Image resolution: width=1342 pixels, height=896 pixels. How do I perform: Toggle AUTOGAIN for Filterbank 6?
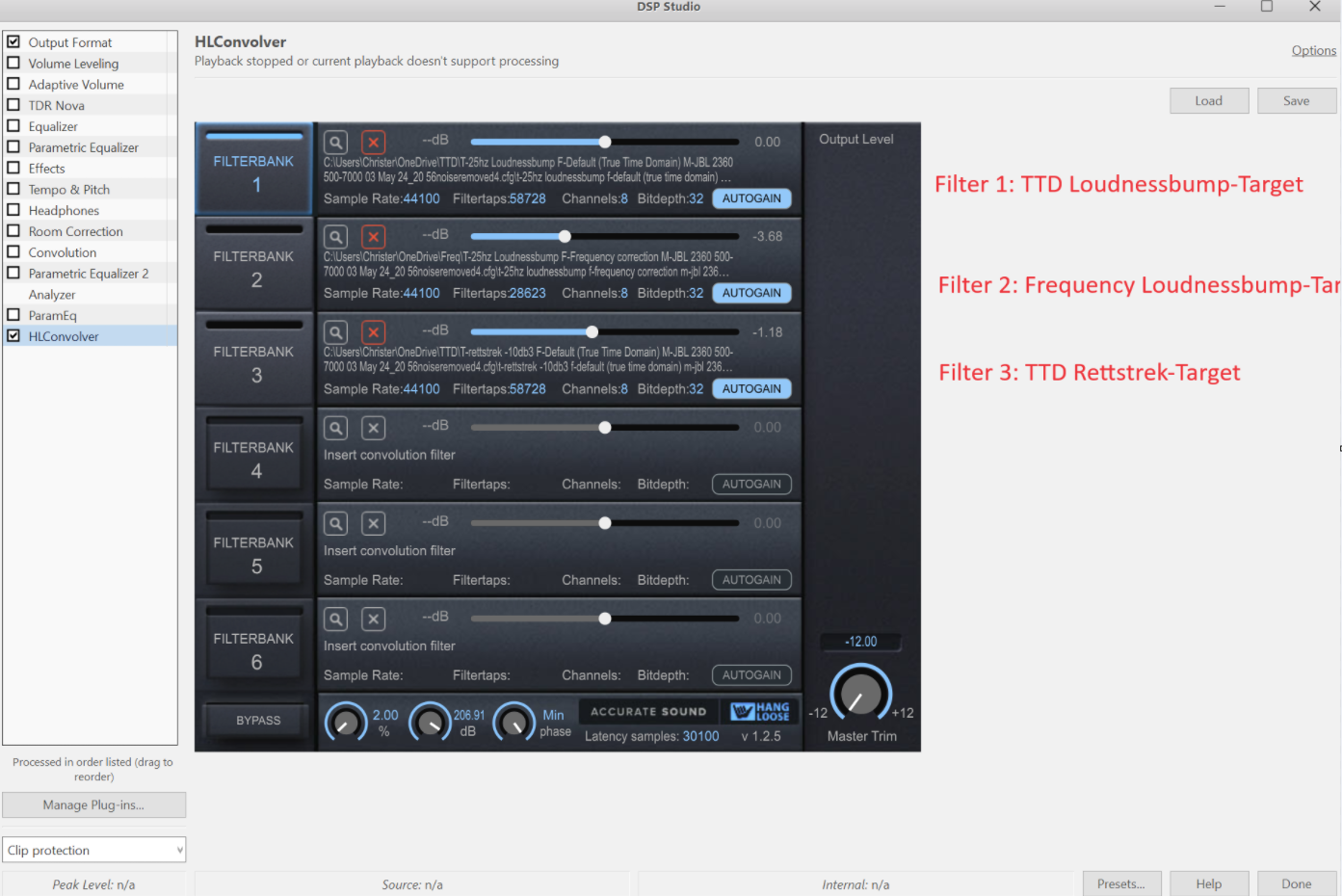pos(751,675)
